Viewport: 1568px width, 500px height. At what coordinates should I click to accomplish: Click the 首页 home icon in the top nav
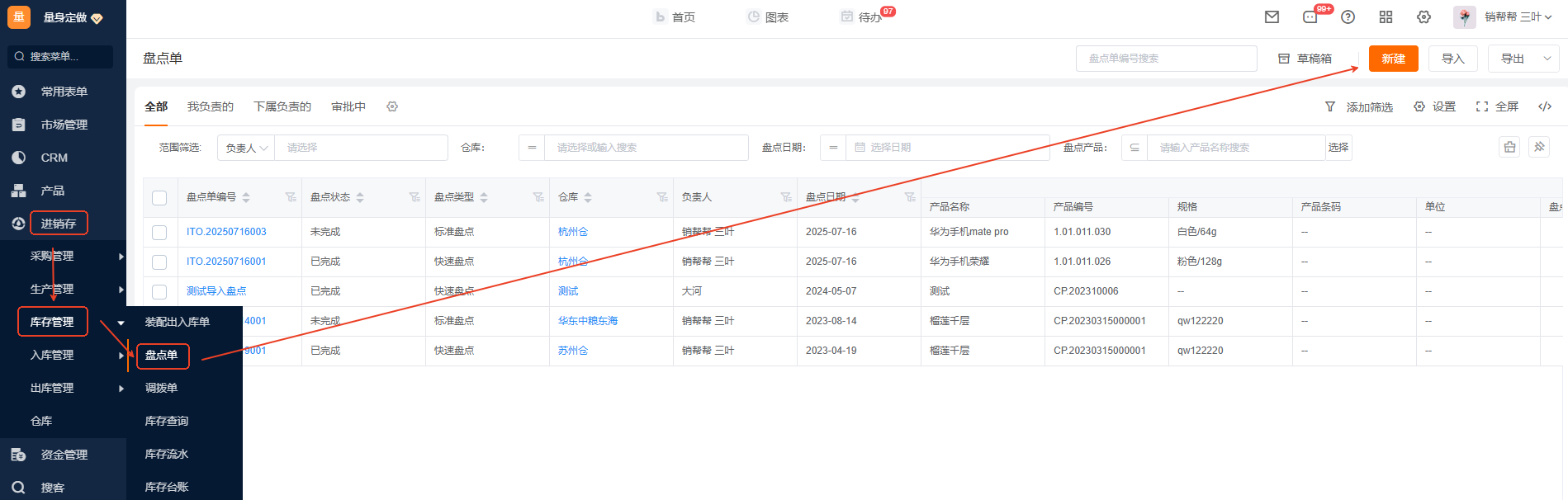661,17
